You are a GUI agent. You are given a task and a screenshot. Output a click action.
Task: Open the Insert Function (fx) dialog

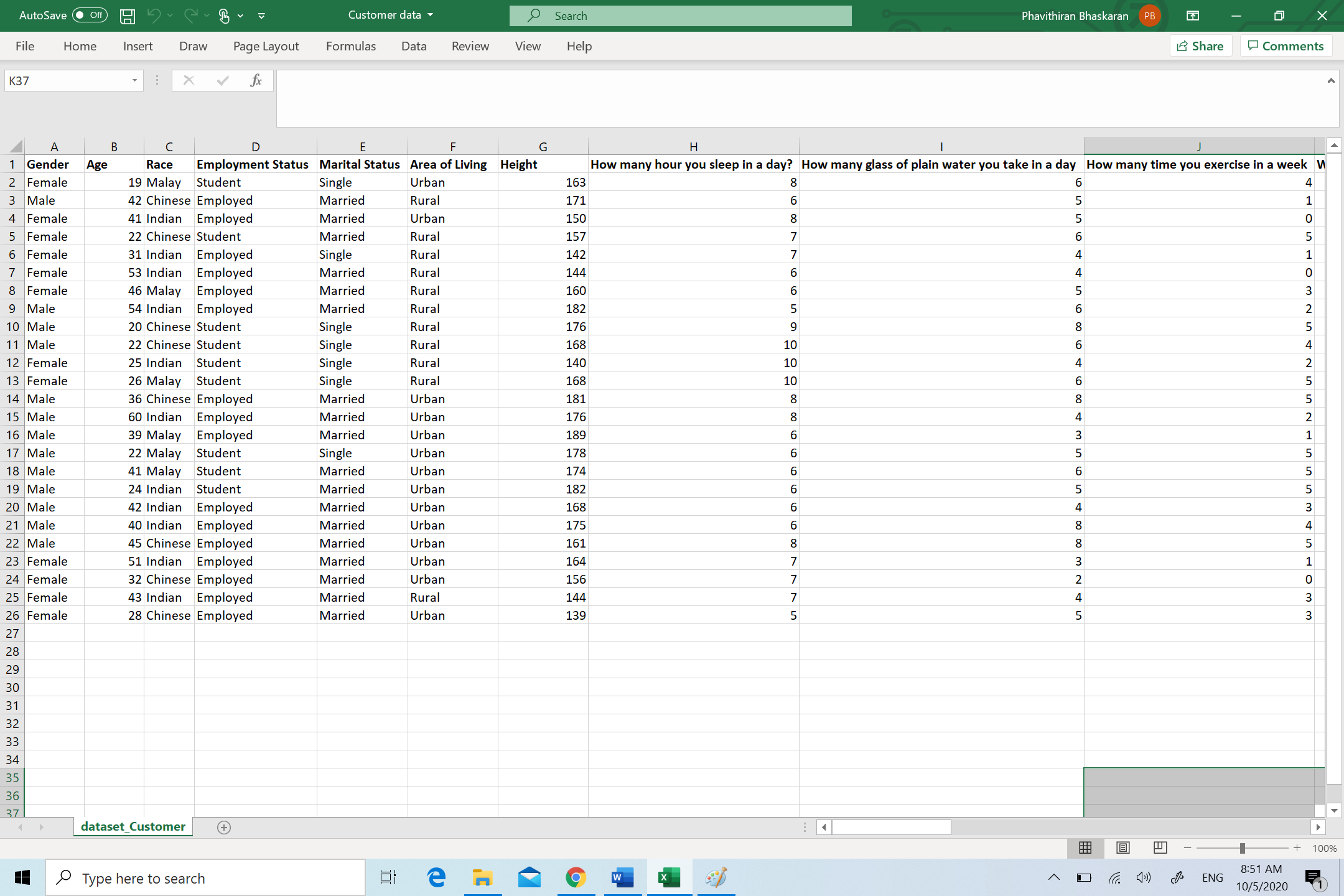pyautogui.click(x=255, y=80)
